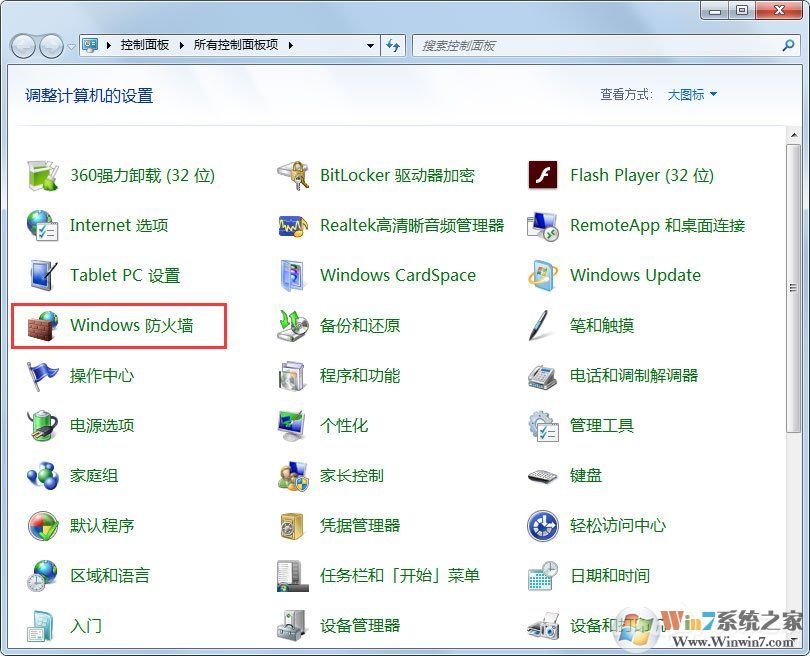Open the 大图标 view mode dropdown
The image size is (810, 656).
point(692,94)
